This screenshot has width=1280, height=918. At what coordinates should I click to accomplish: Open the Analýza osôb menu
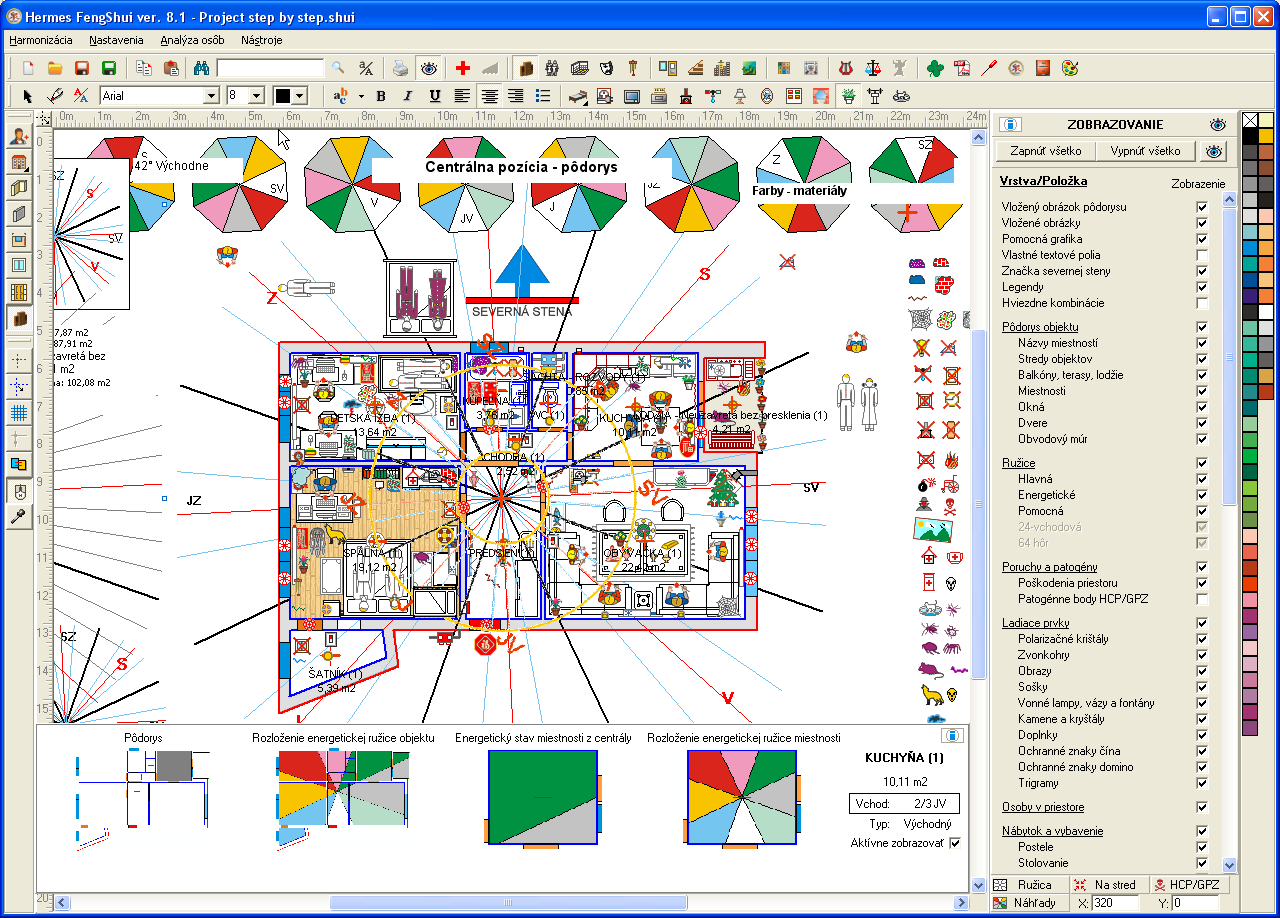point(192,41)
